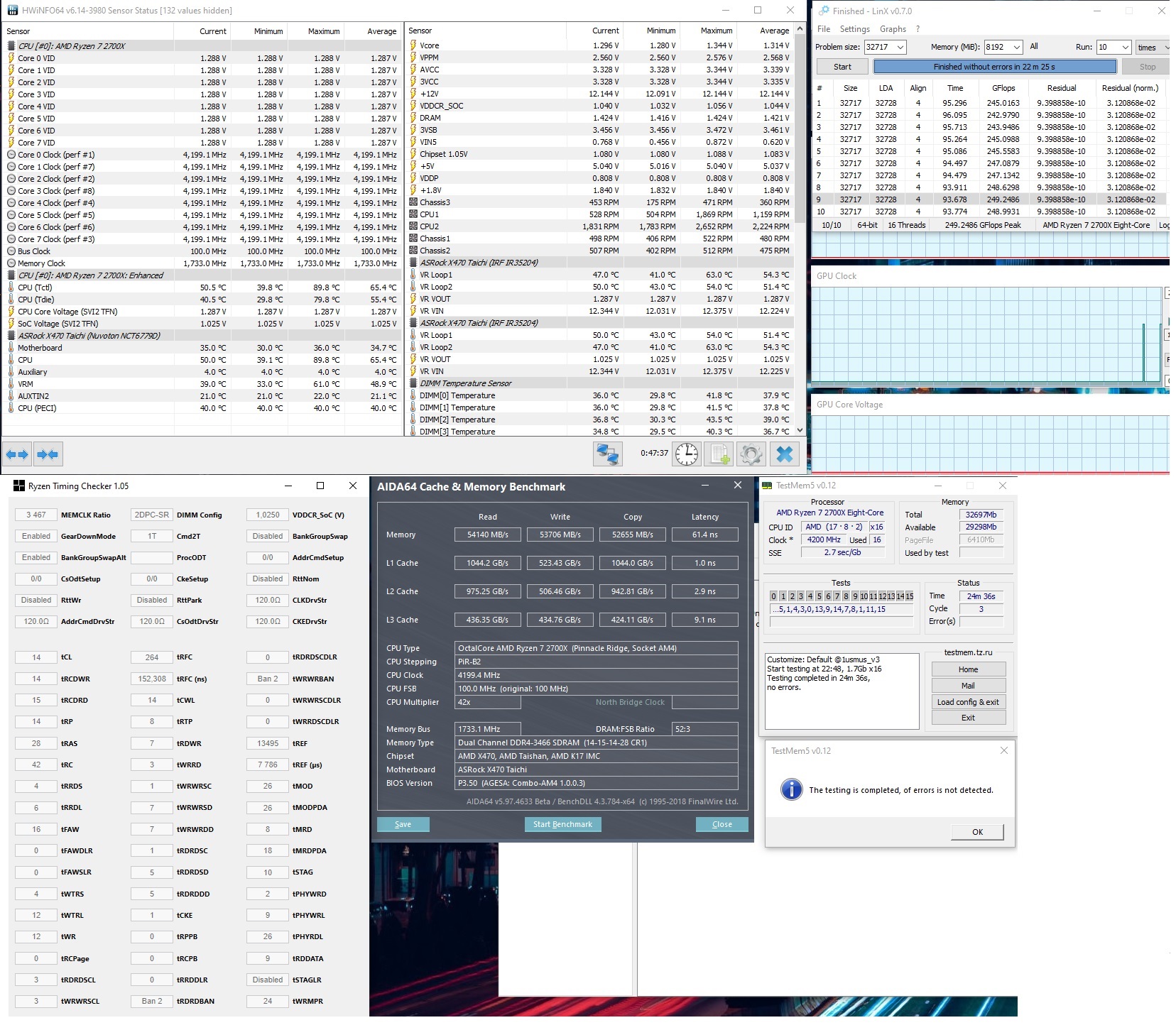This screenshot has width=1176, height=1030.
Task: Click Load config & exit in TestMem5
Action: tap(968, 702)
